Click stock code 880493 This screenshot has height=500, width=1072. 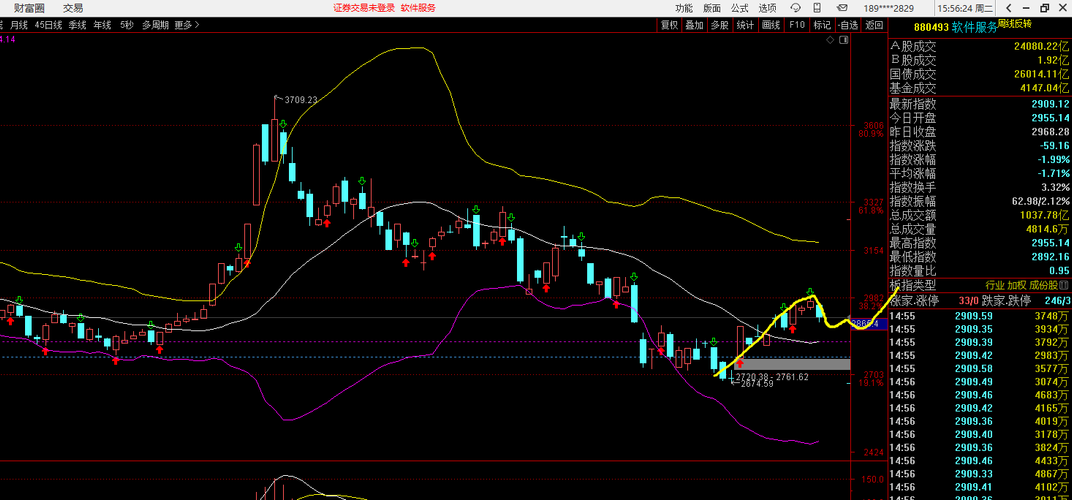930,27
